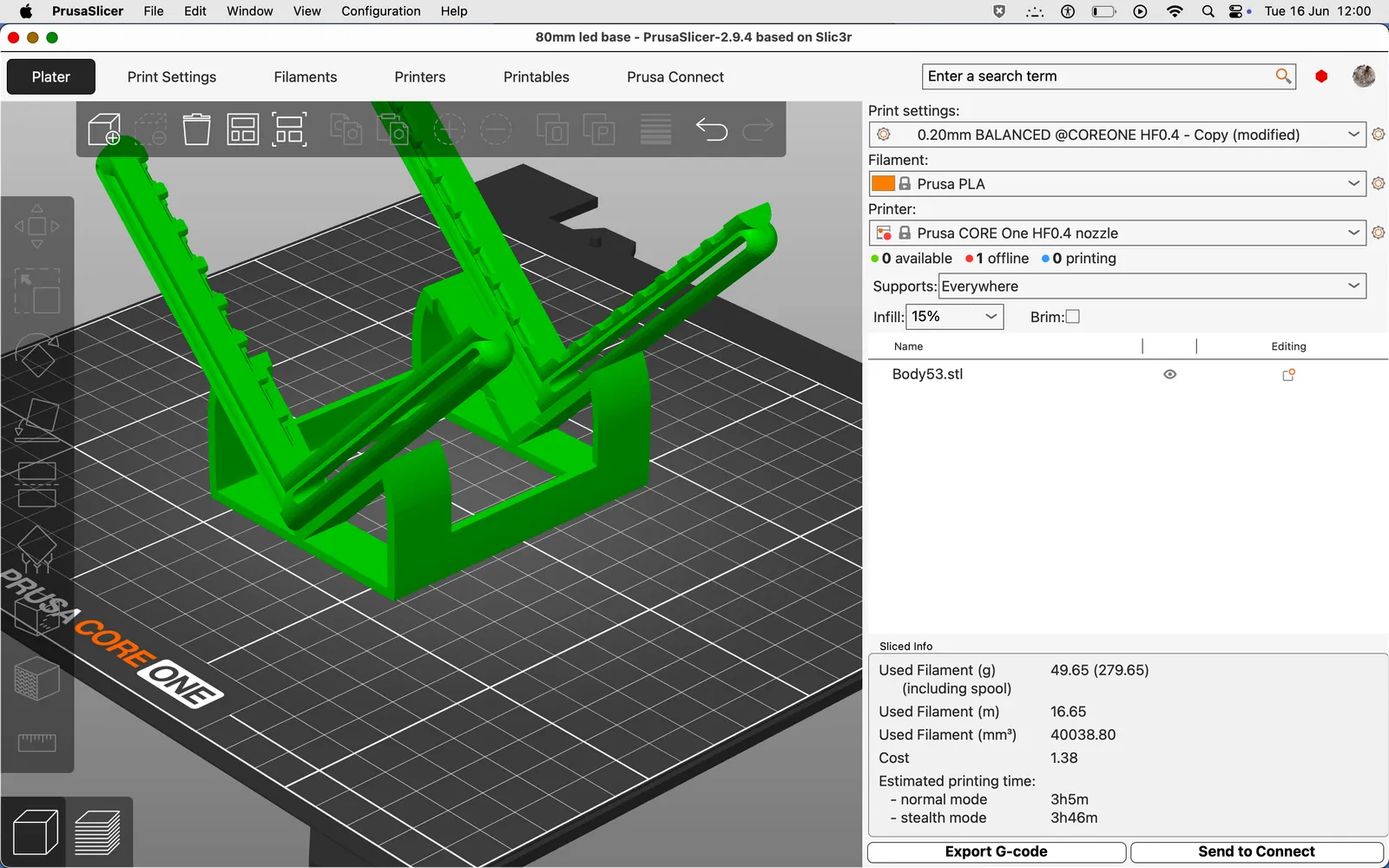Open the Filaments tab
The height and width of the screenshot is (868, 1389).
point(306,76)
